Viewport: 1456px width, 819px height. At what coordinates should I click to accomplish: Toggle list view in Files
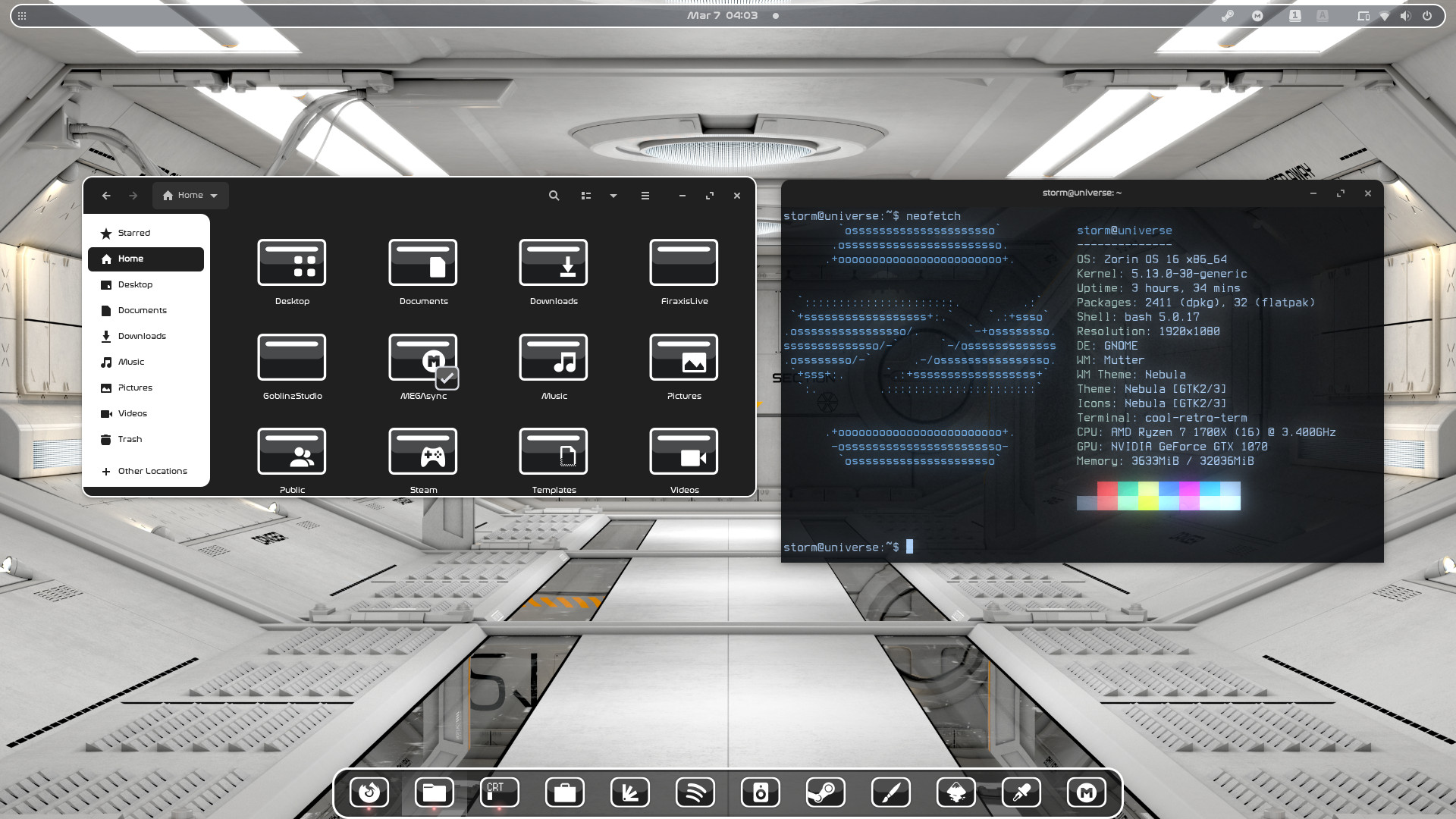point(586,196)
